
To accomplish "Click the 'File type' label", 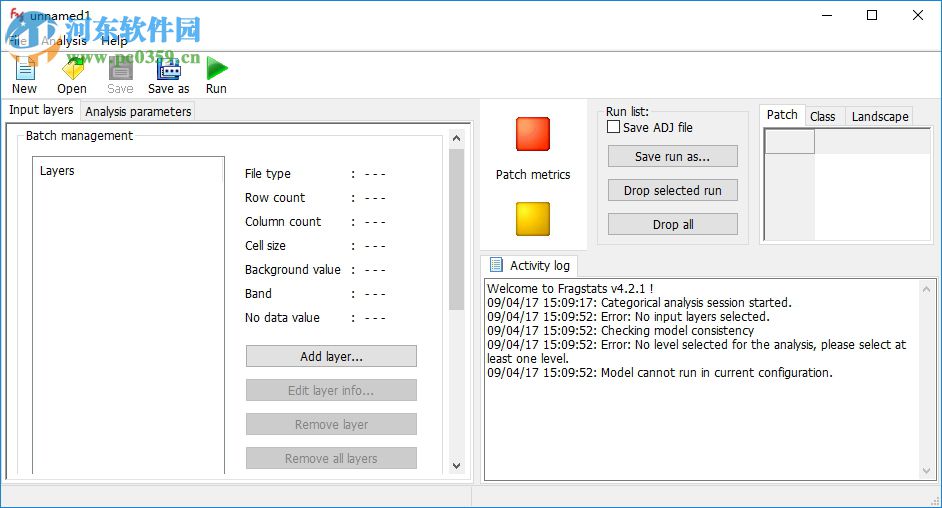I will pyautogui.click(x=268, y=174).
